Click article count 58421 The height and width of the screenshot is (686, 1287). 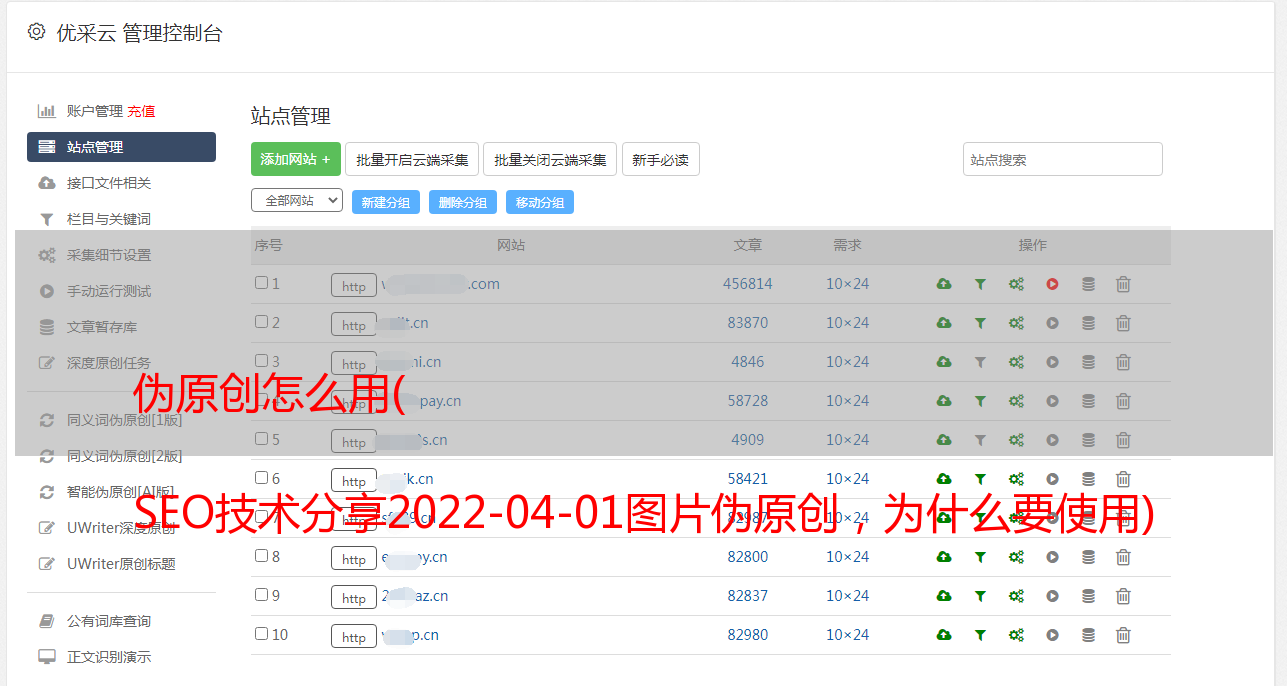(x=748, y=479)
